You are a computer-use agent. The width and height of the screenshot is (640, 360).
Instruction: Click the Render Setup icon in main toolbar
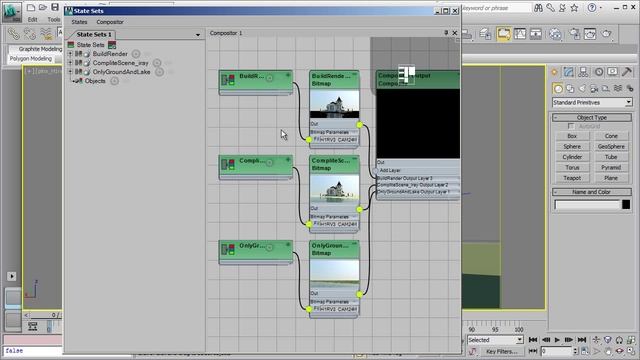[x=574, y=34]
